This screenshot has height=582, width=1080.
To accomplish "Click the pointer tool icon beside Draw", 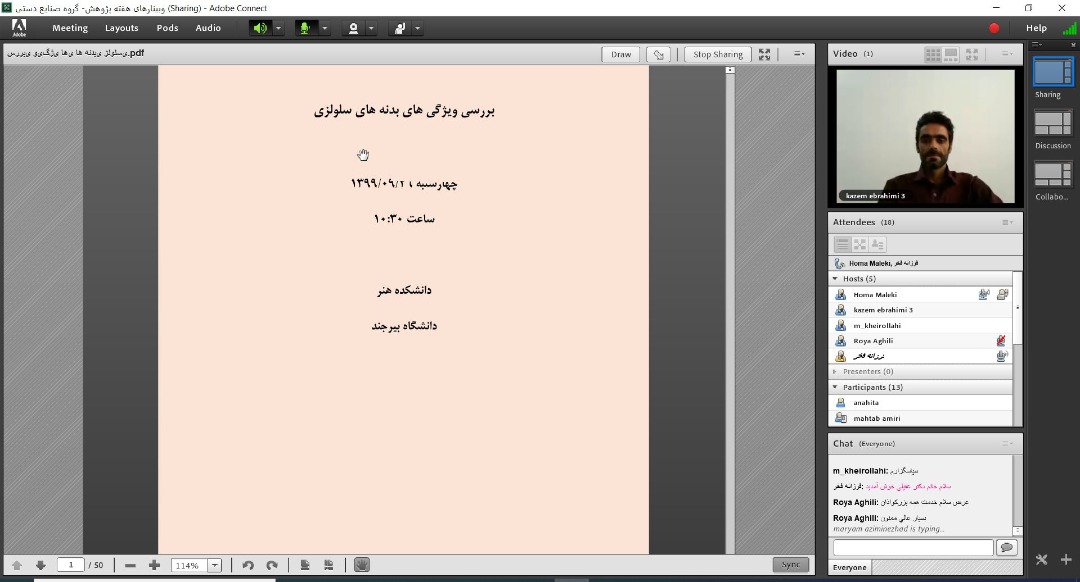I will click(658, 54).
